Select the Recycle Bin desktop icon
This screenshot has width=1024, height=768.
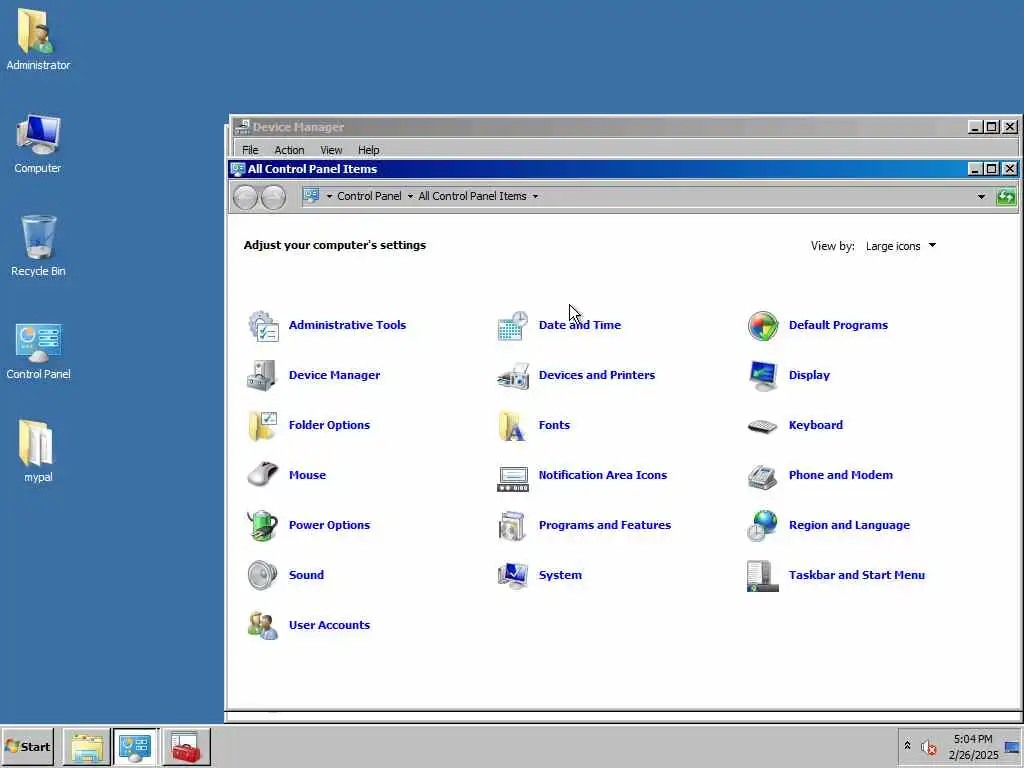click(38, 246)
